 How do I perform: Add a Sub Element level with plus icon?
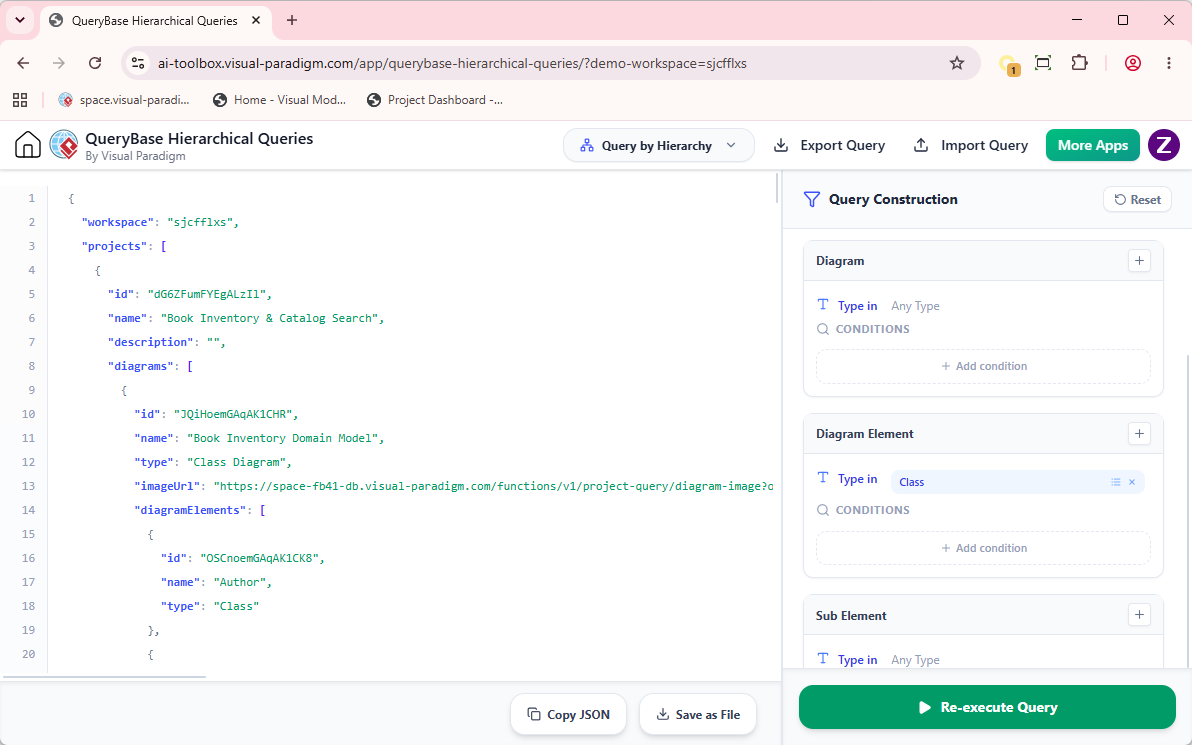1139,615
